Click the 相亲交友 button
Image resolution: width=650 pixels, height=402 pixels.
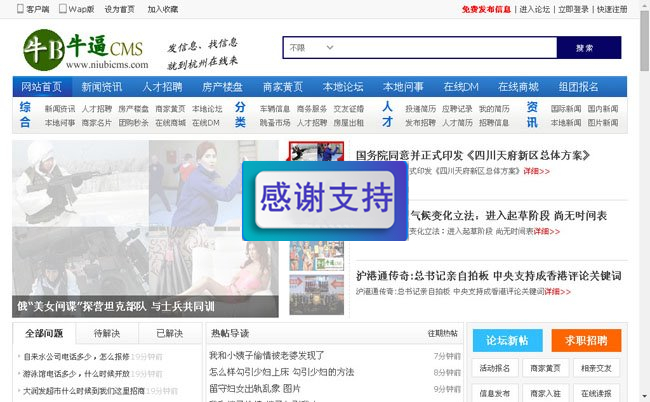[x=596, y=368]
